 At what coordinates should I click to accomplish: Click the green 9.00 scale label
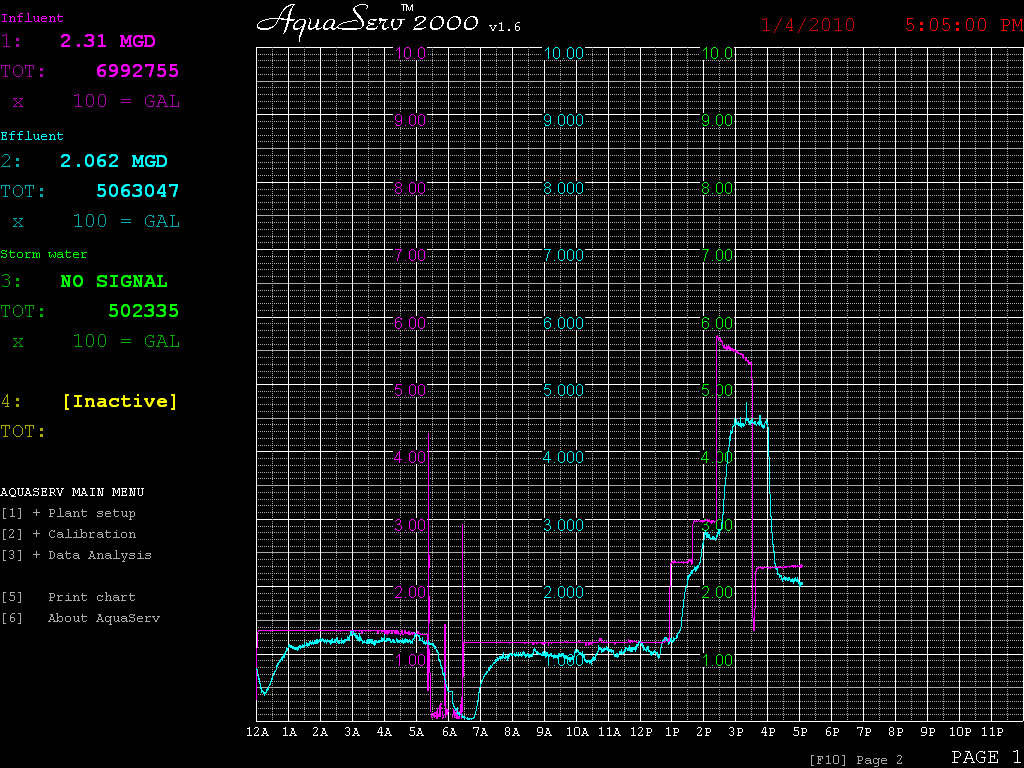[x=716, y=120]
